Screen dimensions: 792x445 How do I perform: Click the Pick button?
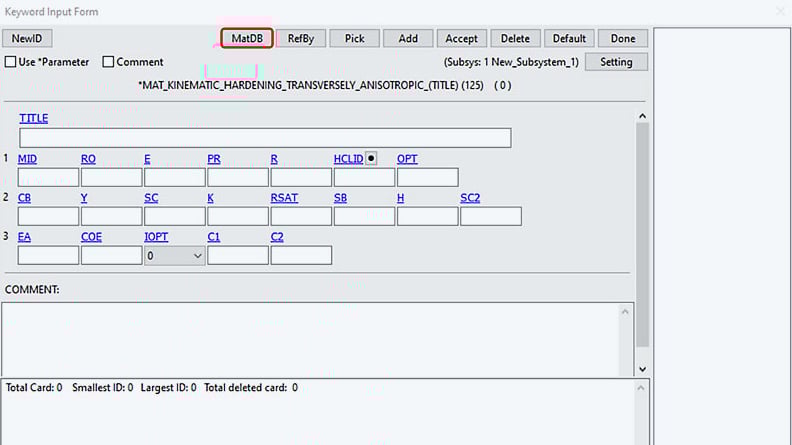[354, 38]
